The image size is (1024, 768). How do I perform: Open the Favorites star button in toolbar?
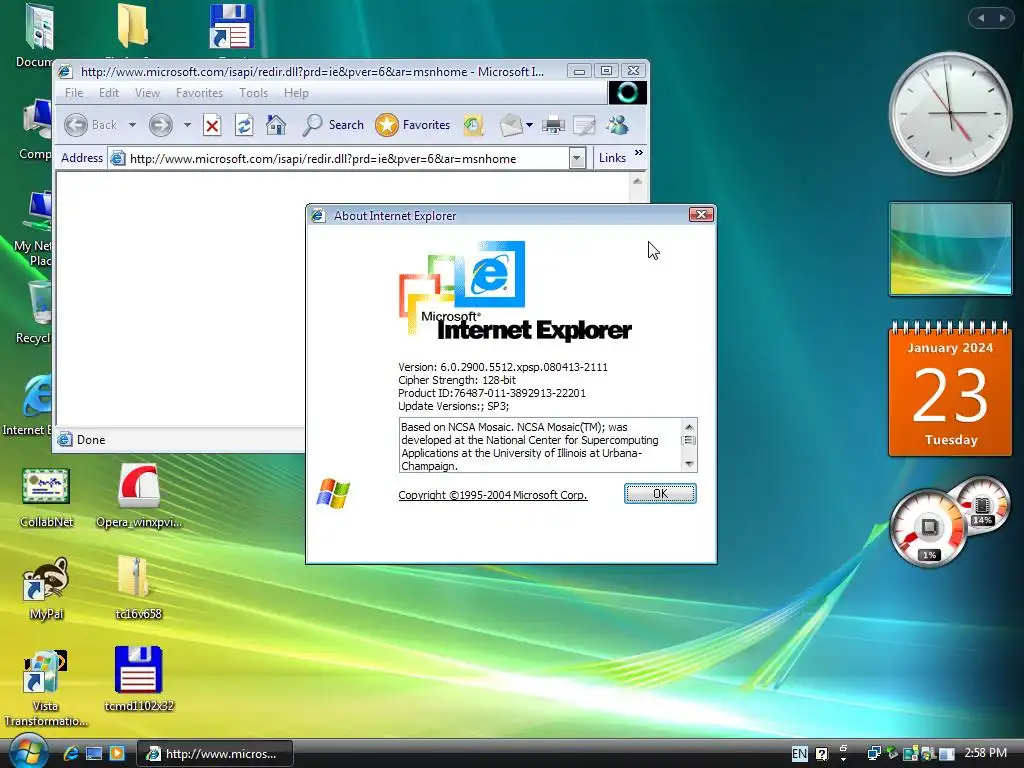[413, 125]
